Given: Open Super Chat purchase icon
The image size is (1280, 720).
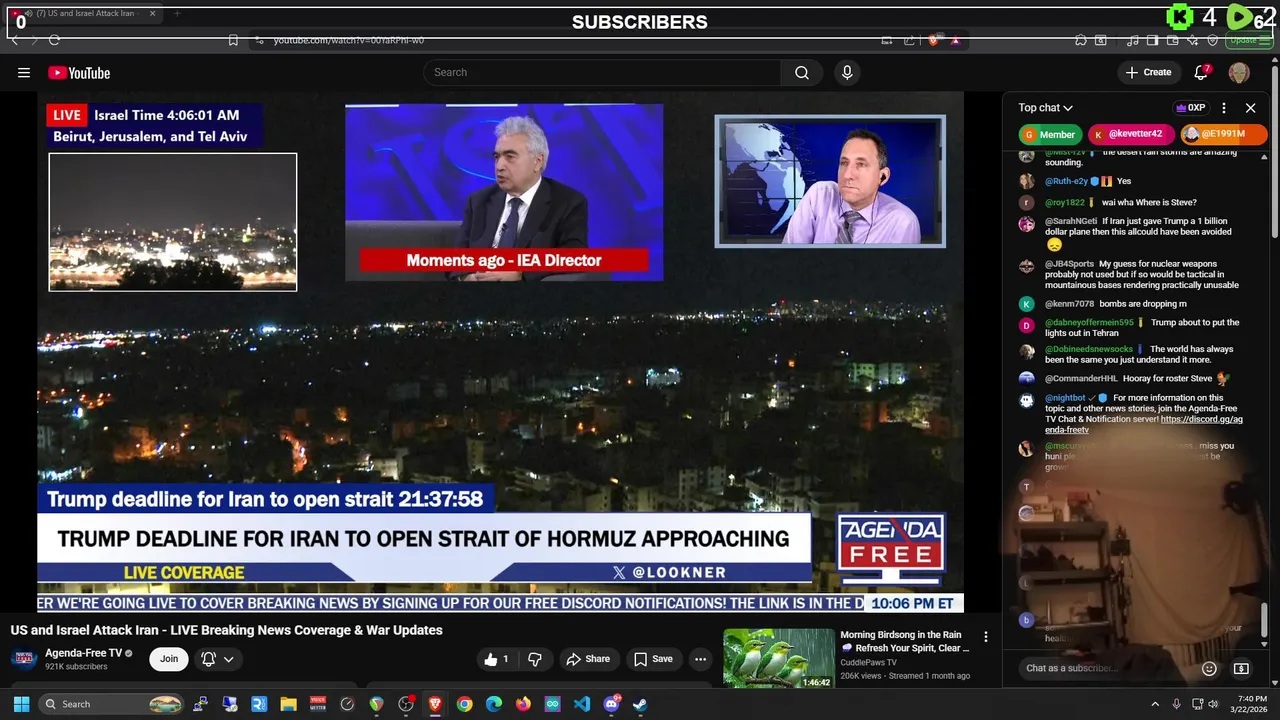Looking at the screenshot, I should point(1241,668).
